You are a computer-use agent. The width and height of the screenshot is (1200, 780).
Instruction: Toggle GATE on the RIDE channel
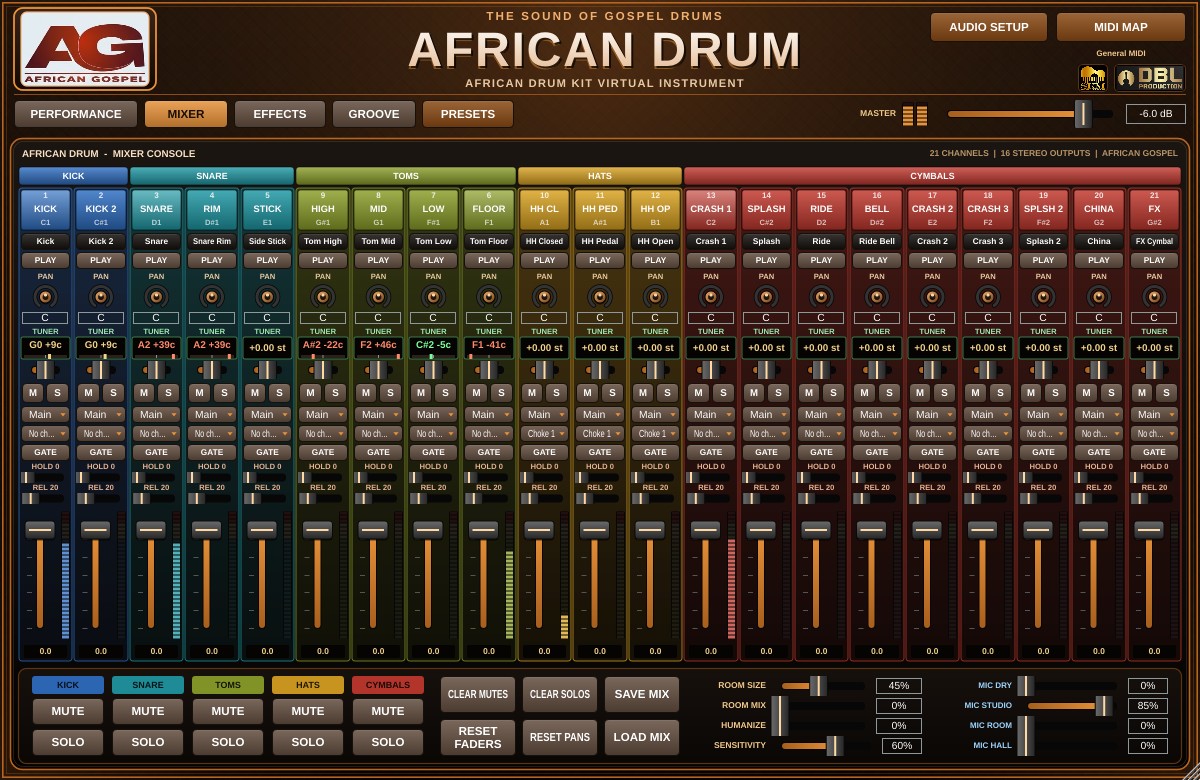coord(821,452)
